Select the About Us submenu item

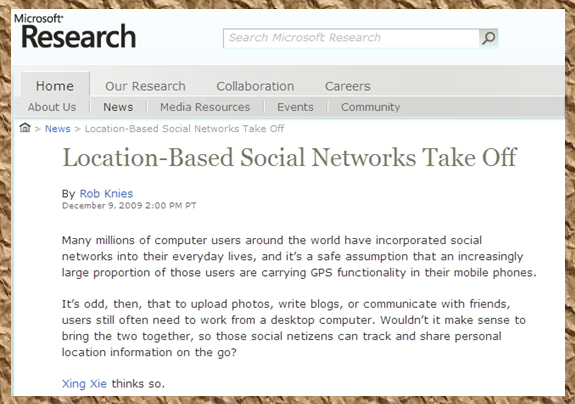coord(52,107)
